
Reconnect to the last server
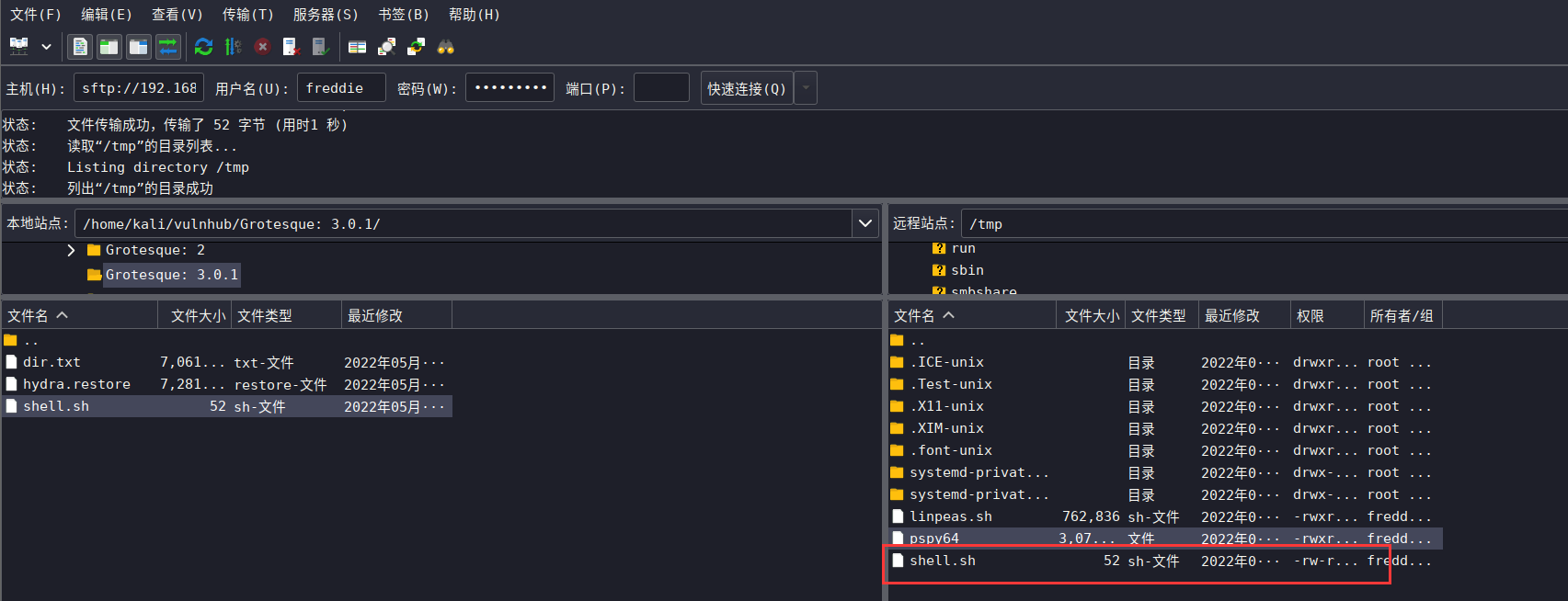point(320,46)
